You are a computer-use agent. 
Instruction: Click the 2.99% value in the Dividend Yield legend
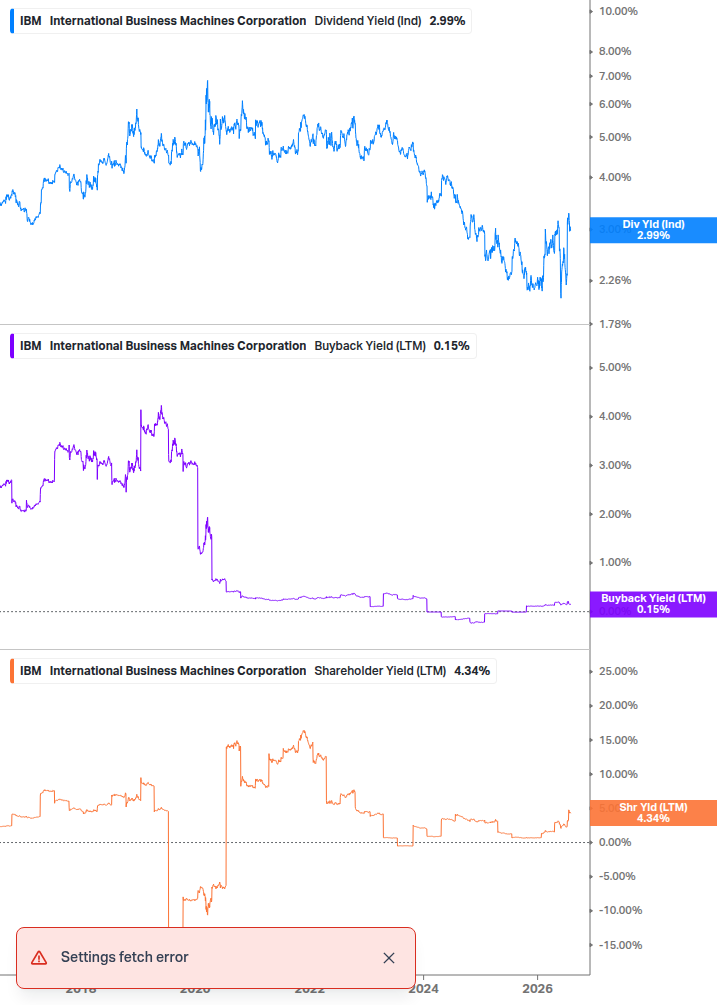click(447, 21)
